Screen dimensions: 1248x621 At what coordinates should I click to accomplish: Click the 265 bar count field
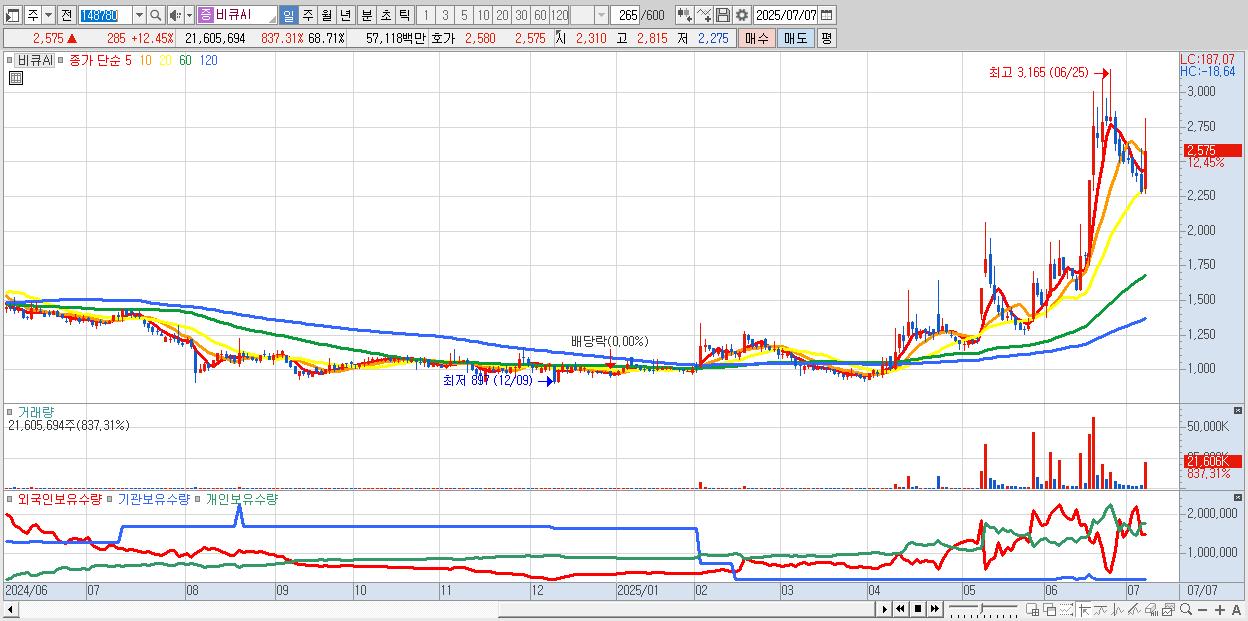click(x=624, y=15)
